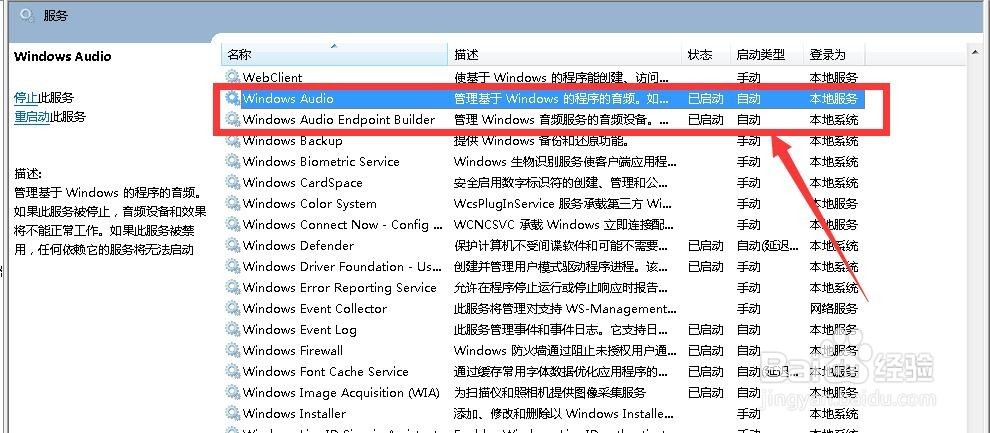Screen dimensions: 990x433
Task: Click Windows Biometric Service description cell
Action: pos(565,162)
